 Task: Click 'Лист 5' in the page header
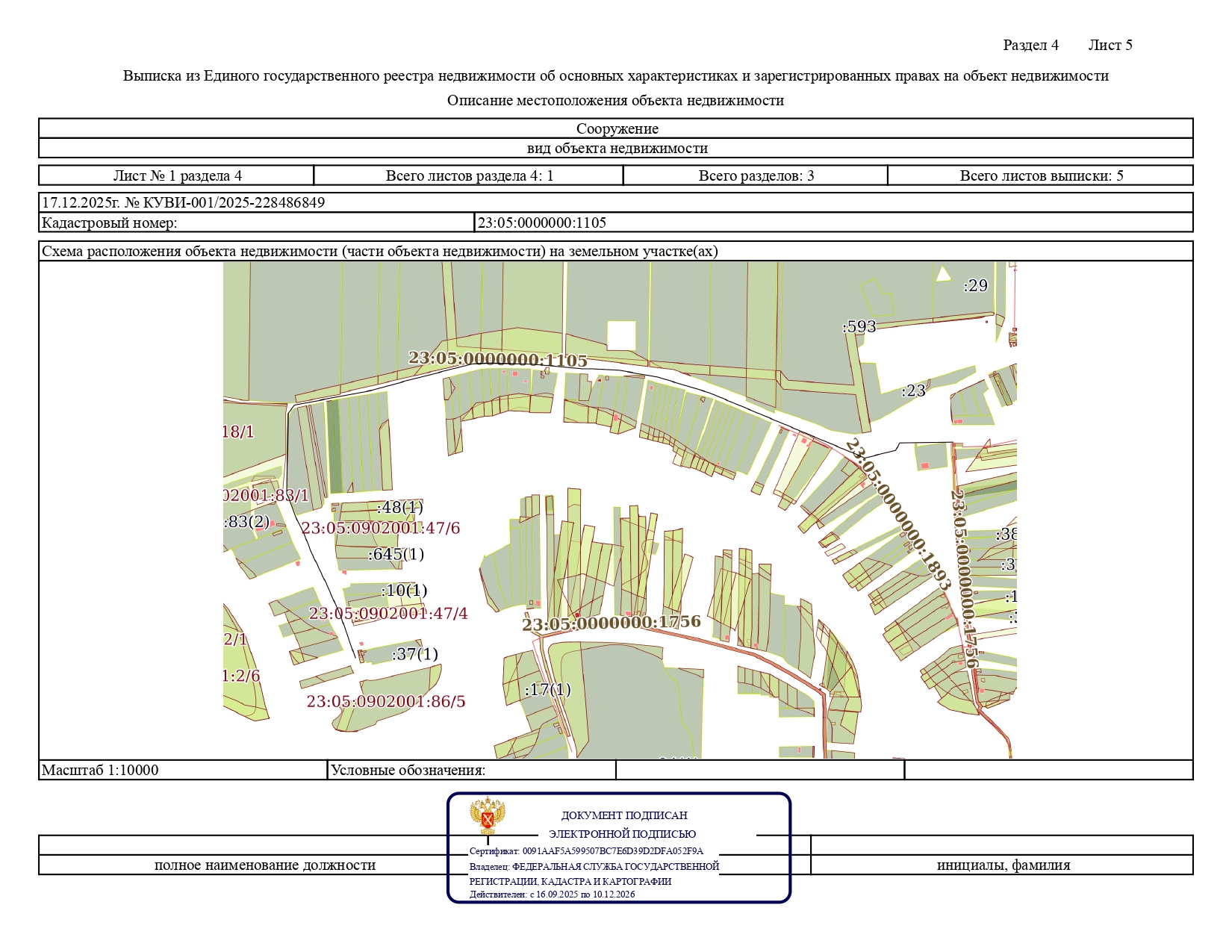coord(1110,45)
